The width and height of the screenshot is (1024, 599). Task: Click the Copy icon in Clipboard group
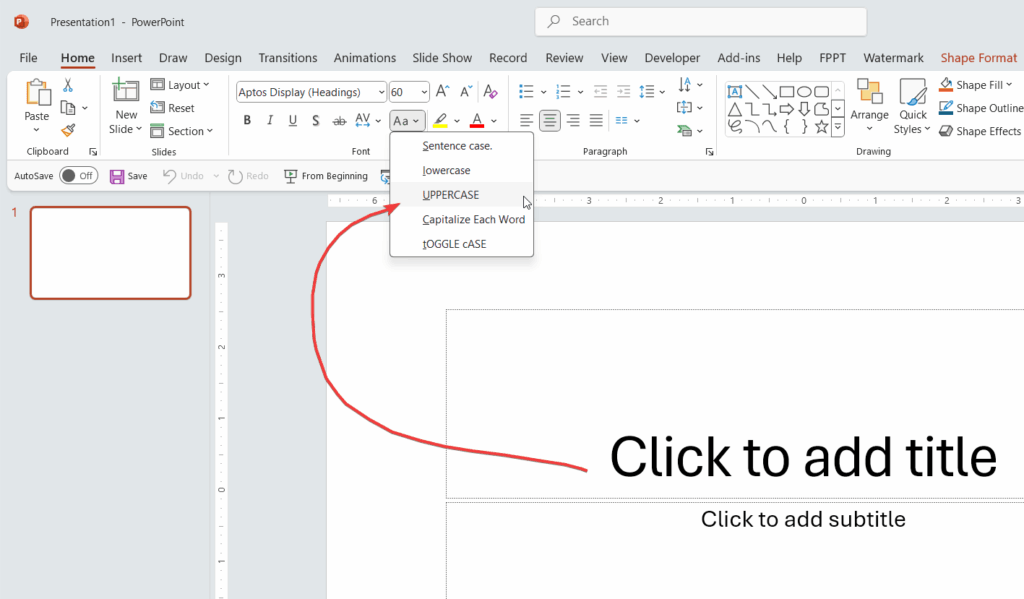click(x=68, y=108)
